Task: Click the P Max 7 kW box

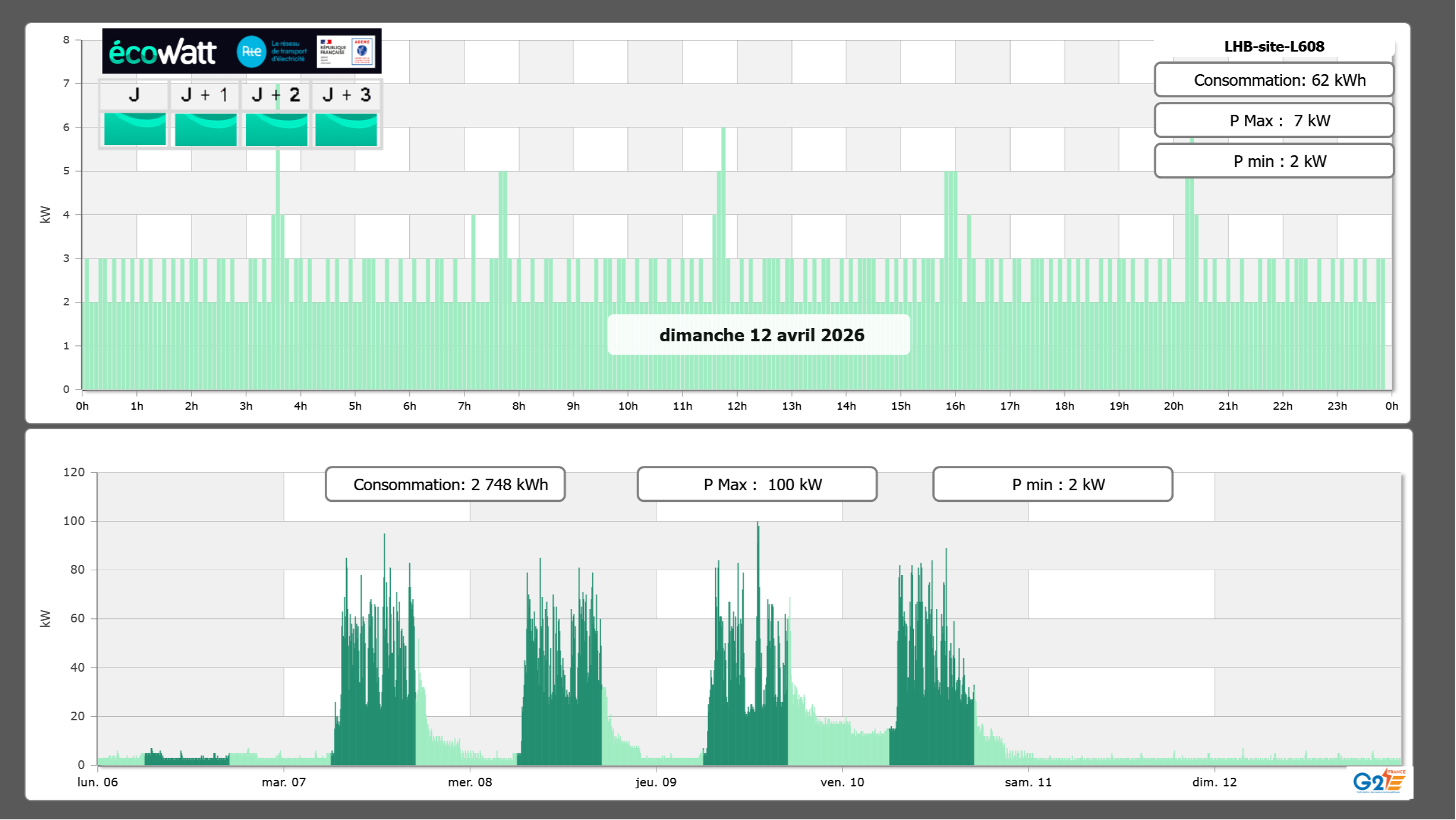Action: [1274, 121]
